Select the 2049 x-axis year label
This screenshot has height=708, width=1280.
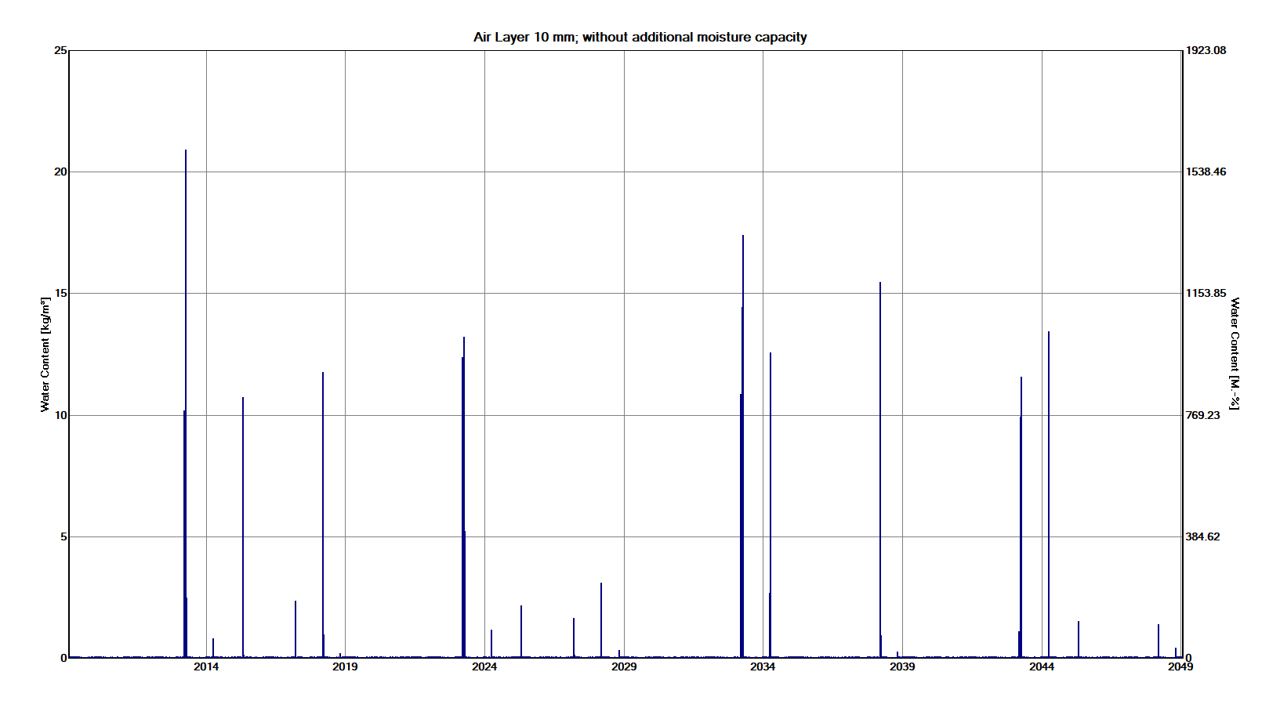(x=1179, y=667)
